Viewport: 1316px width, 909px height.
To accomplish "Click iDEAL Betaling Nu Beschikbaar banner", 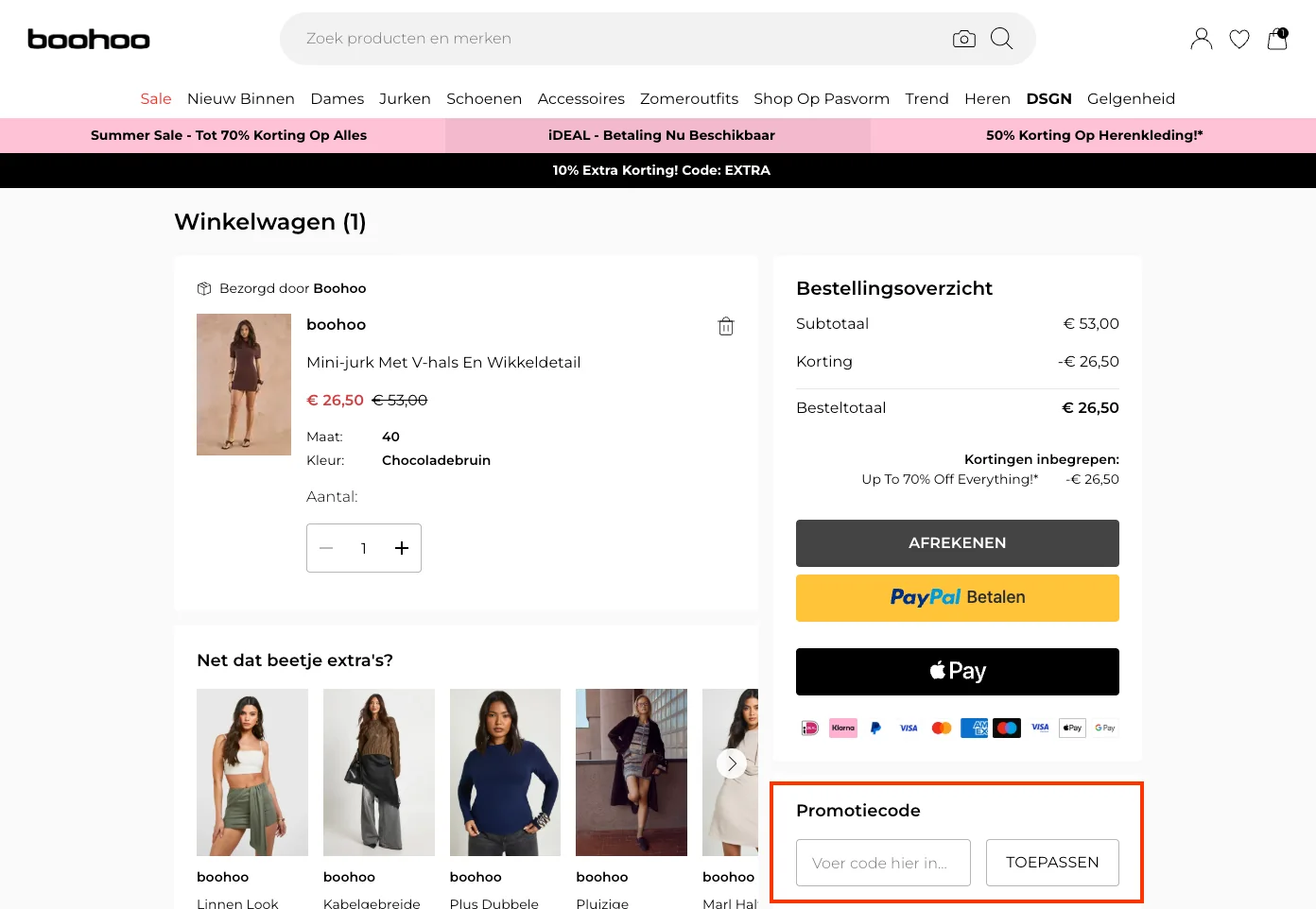I will pos(662,135).
